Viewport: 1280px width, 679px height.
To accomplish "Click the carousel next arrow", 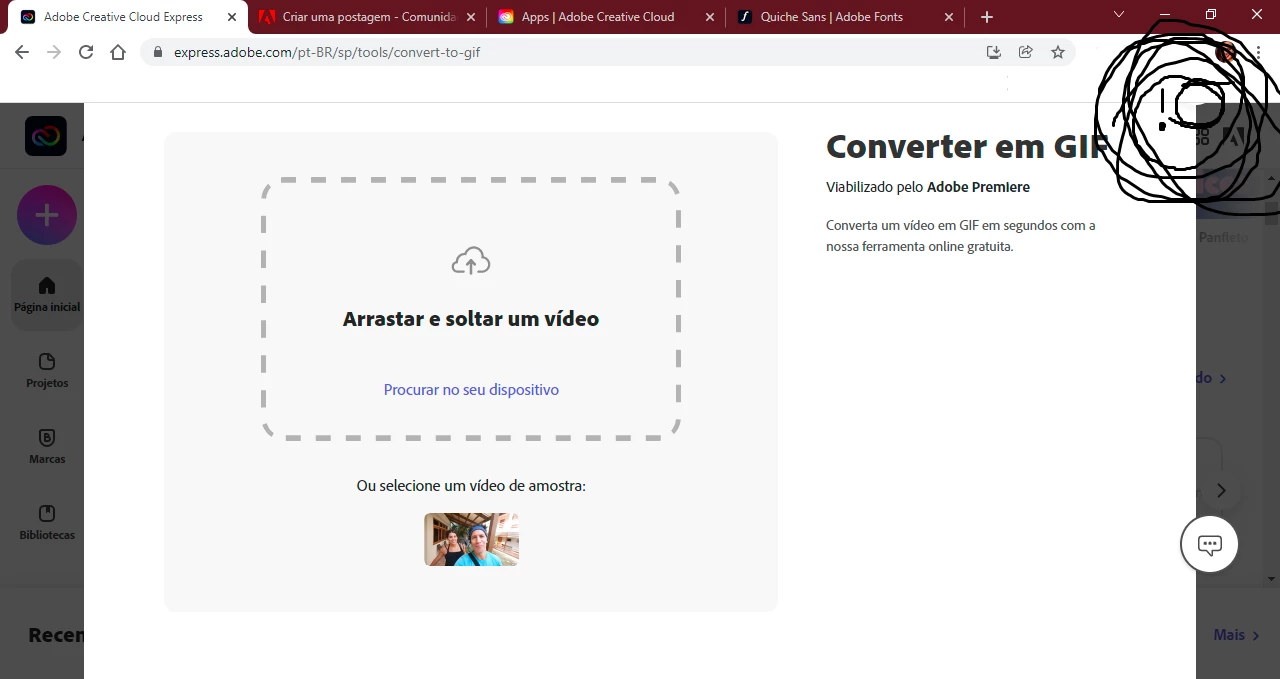I will coord(1221,490).
